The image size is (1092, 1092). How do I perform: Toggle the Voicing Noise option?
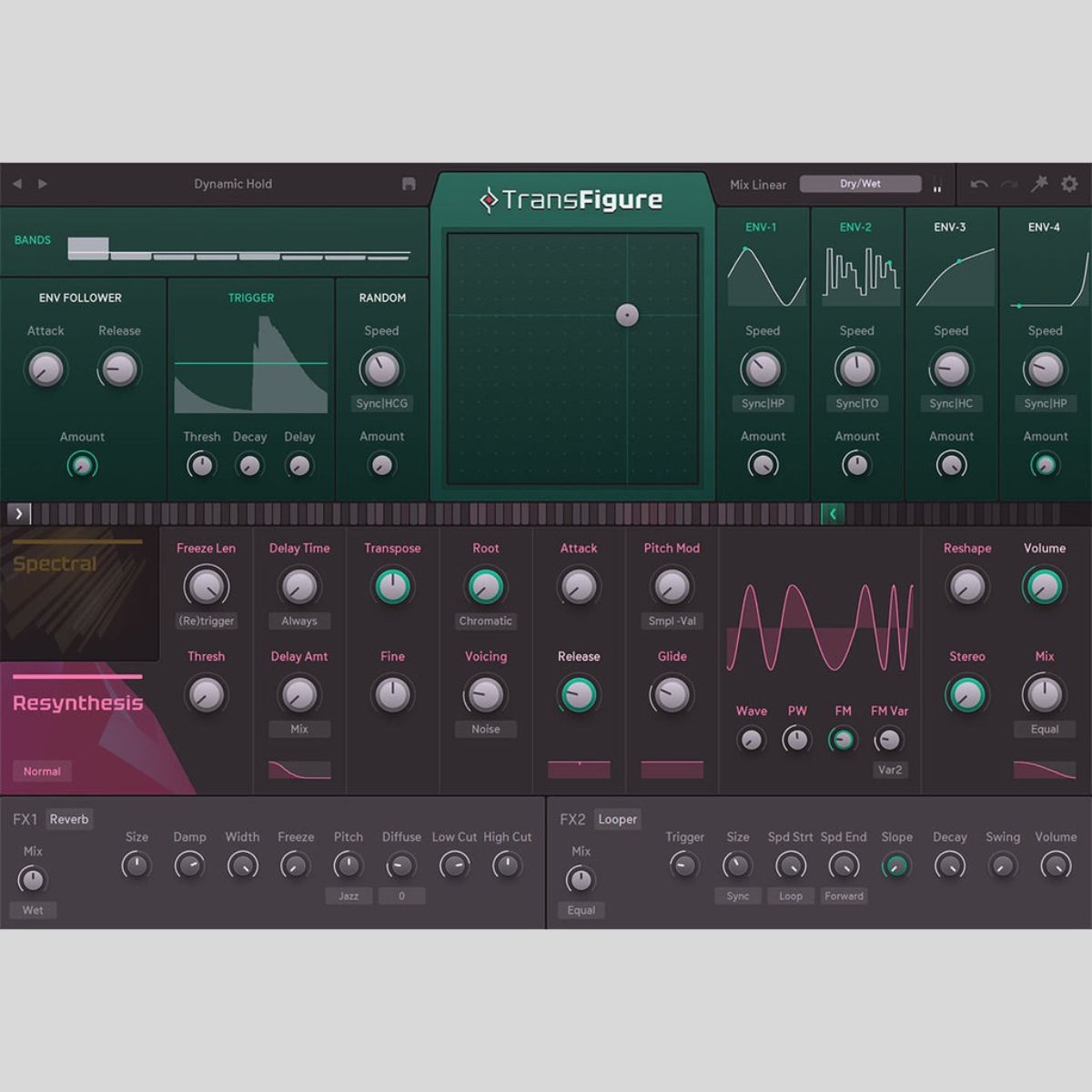coord(486,729)
